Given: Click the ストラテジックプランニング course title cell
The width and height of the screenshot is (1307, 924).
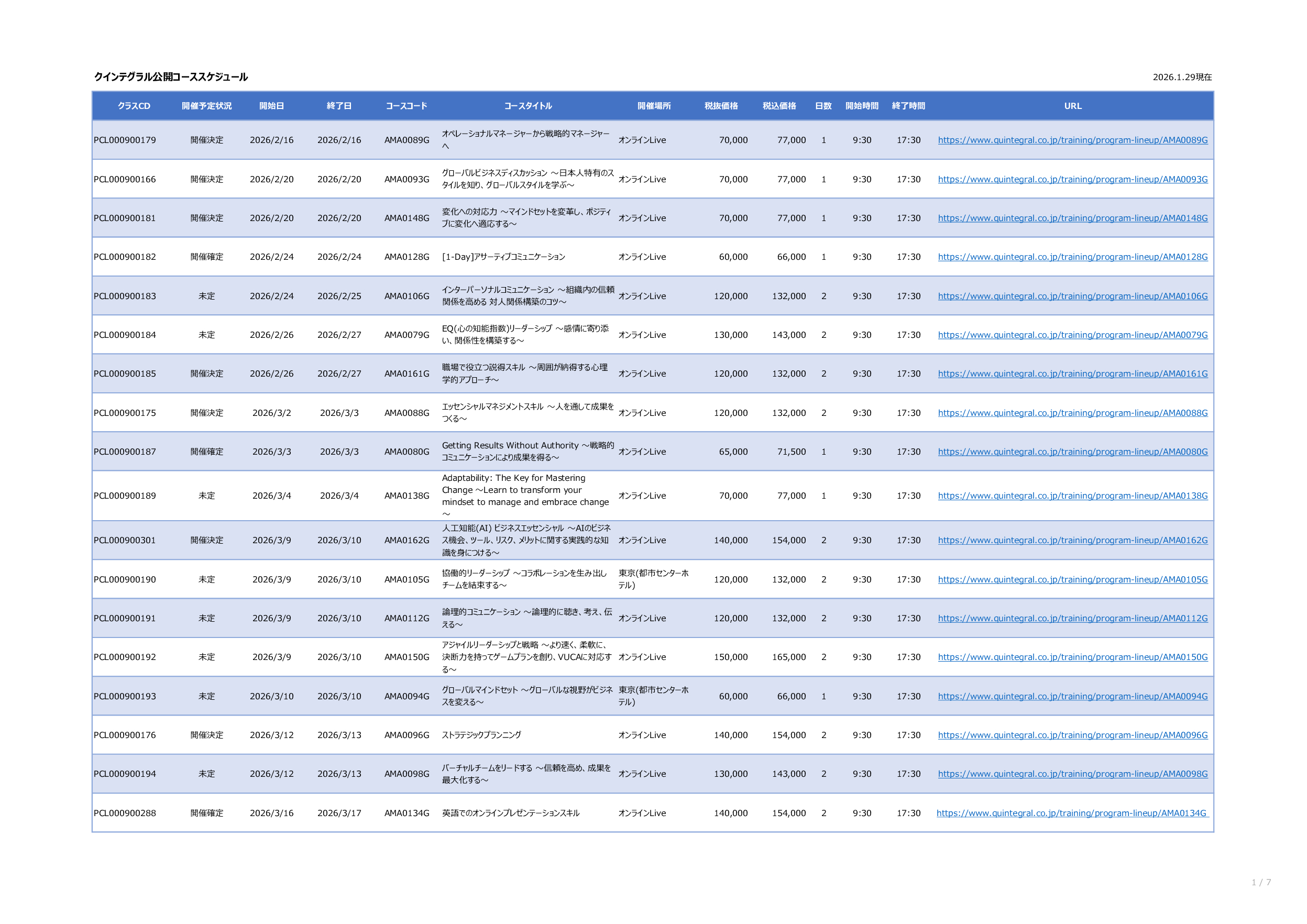Looking at the screenshot, I should click(481, 735).
